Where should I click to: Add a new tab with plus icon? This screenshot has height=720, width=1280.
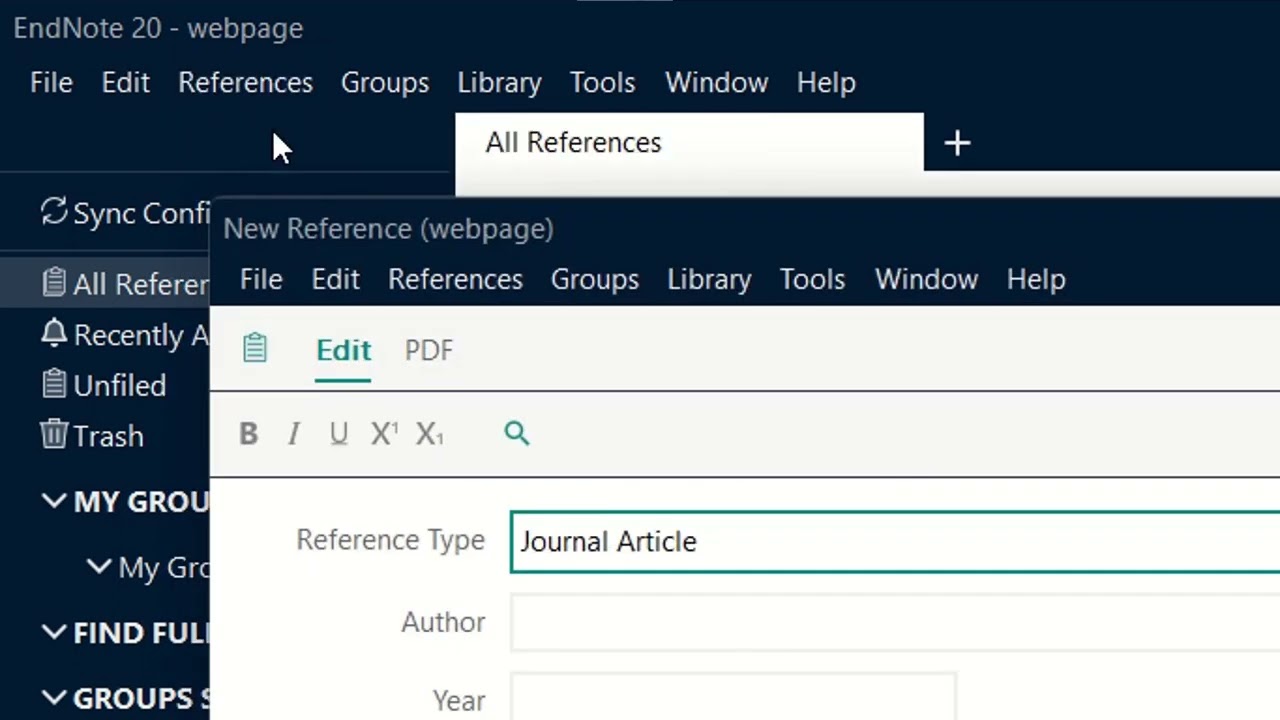pos(957,143)
